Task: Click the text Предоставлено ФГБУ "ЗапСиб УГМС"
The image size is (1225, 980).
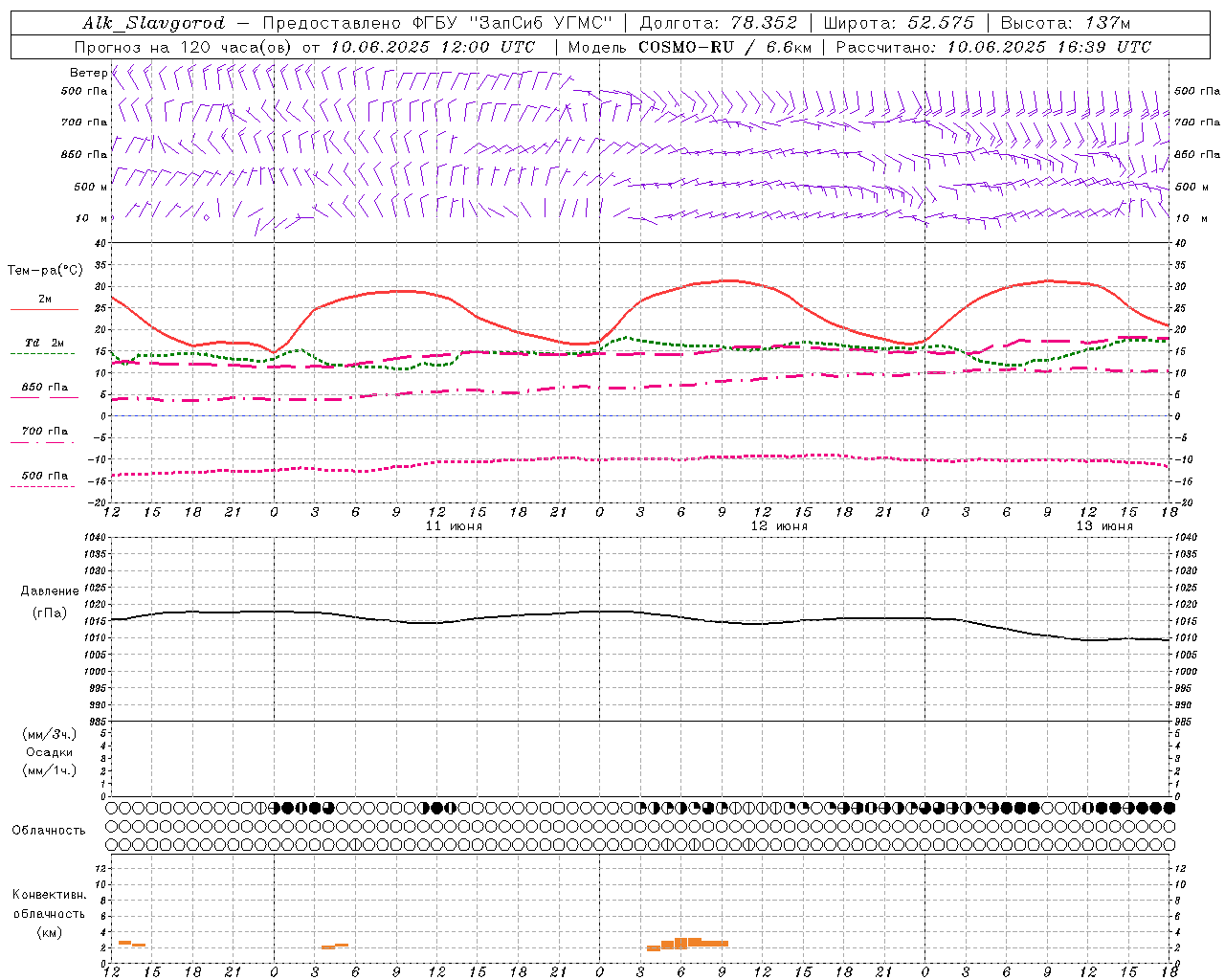Action: [x=438, y=23]
